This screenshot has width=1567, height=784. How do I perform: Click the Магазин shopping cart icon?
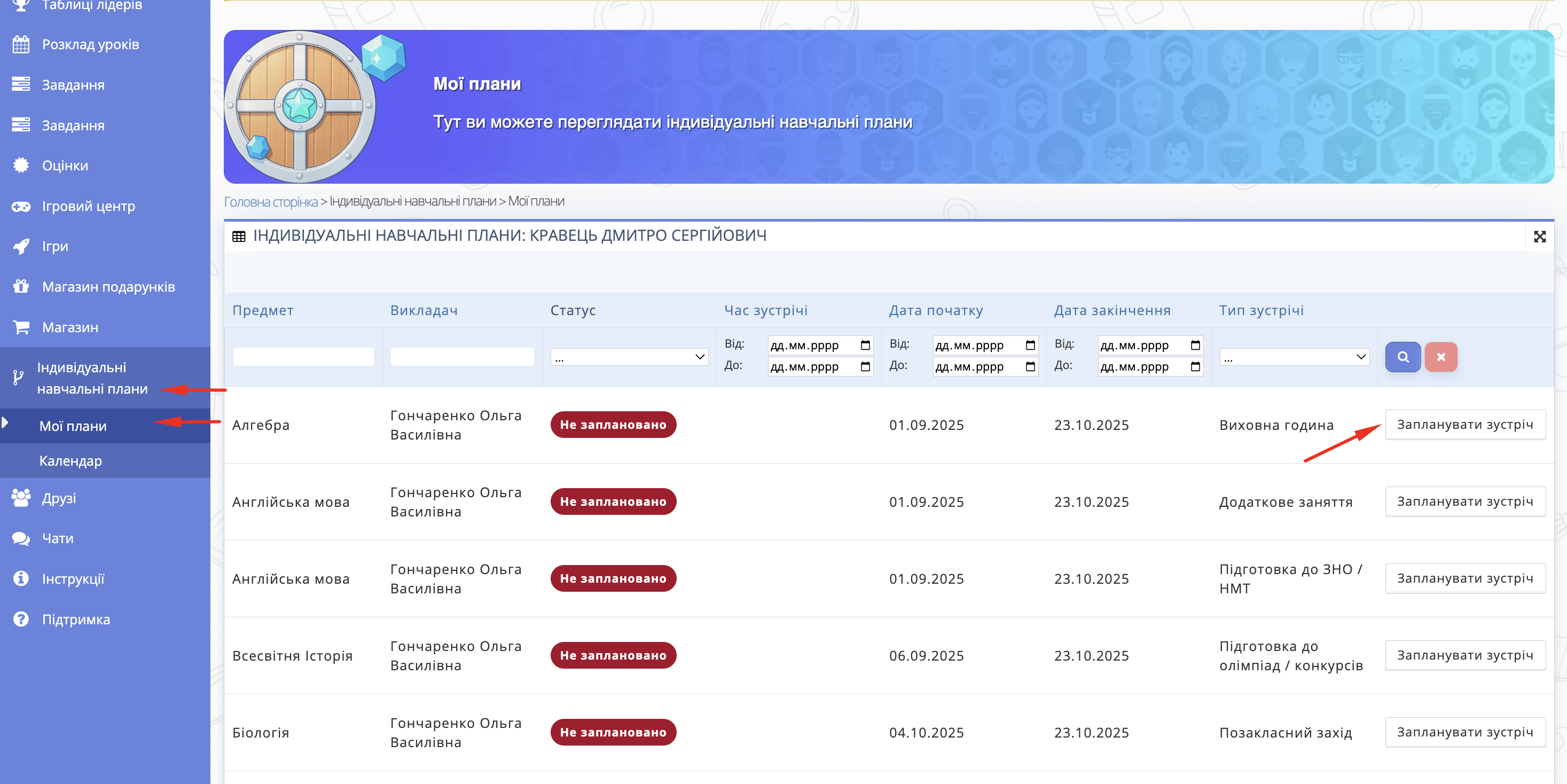[21, 327]
